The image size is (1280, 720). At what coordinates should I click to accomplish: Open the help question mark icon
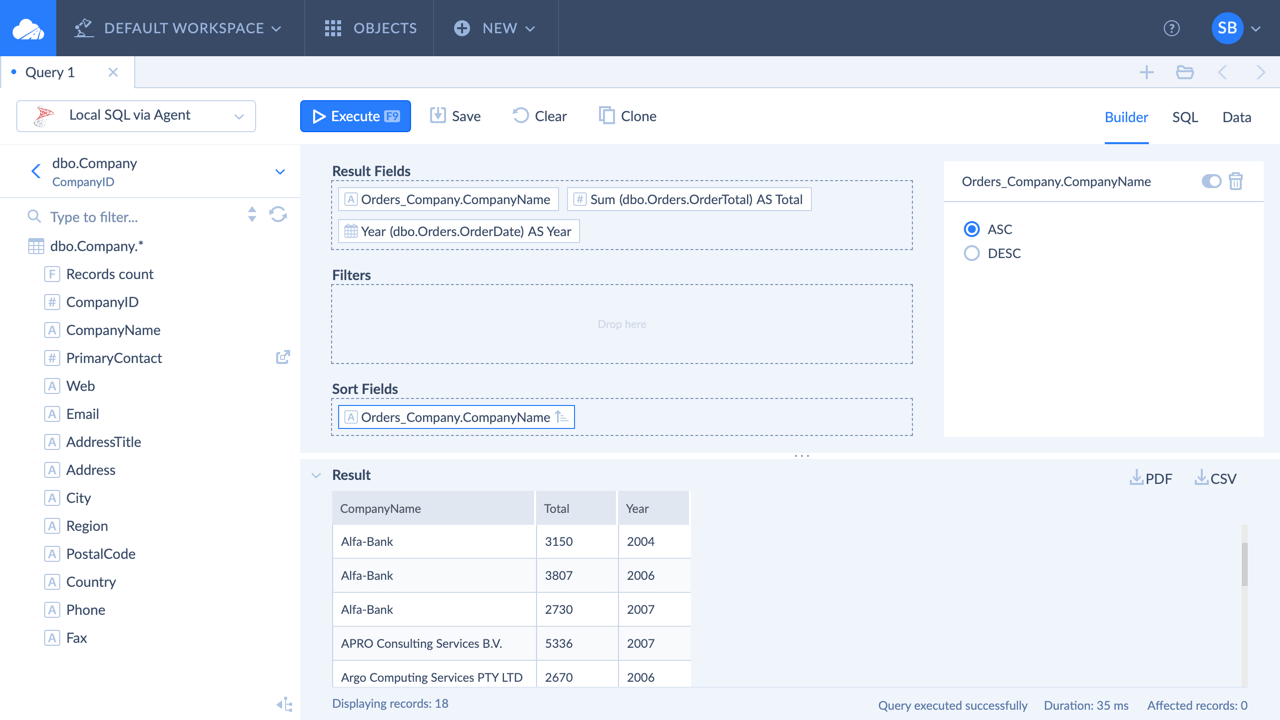(1172, 28)
